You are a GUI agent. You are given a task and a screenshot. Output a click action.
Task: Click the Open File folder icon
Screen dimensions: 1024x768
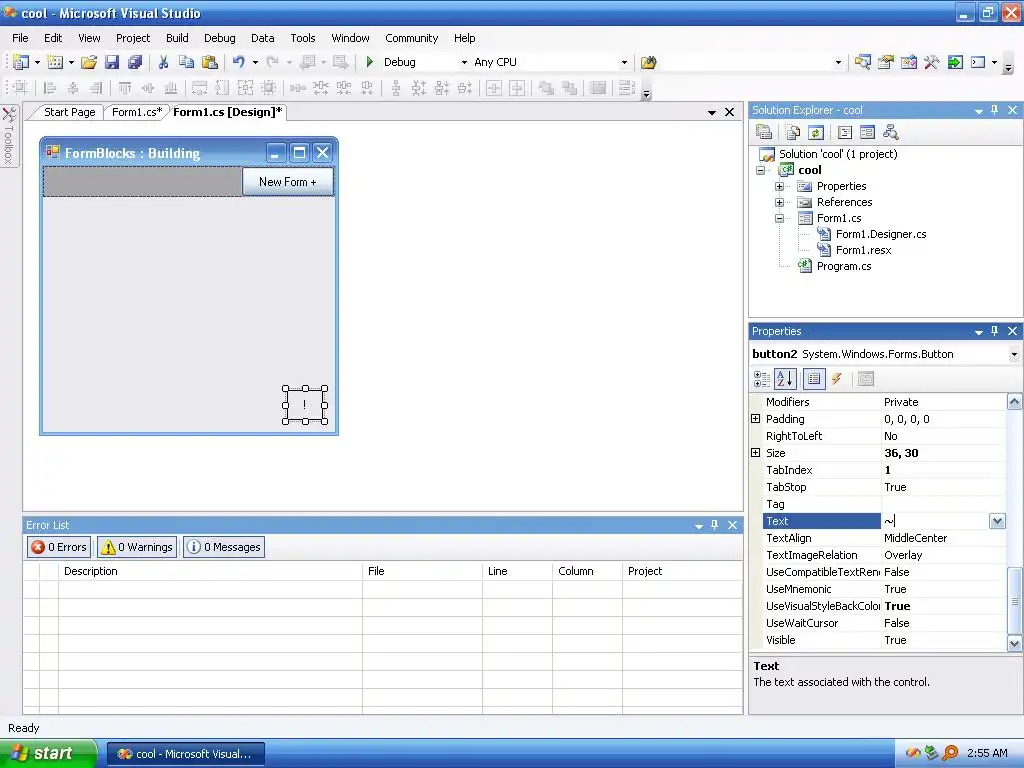point(89,62)
